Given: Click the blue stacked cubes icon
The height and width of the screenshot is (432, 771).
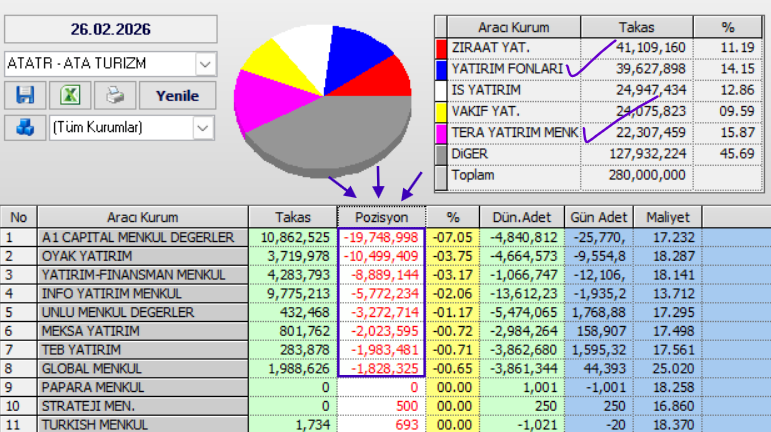Looking at the screenshot, I should pos(25,128).
